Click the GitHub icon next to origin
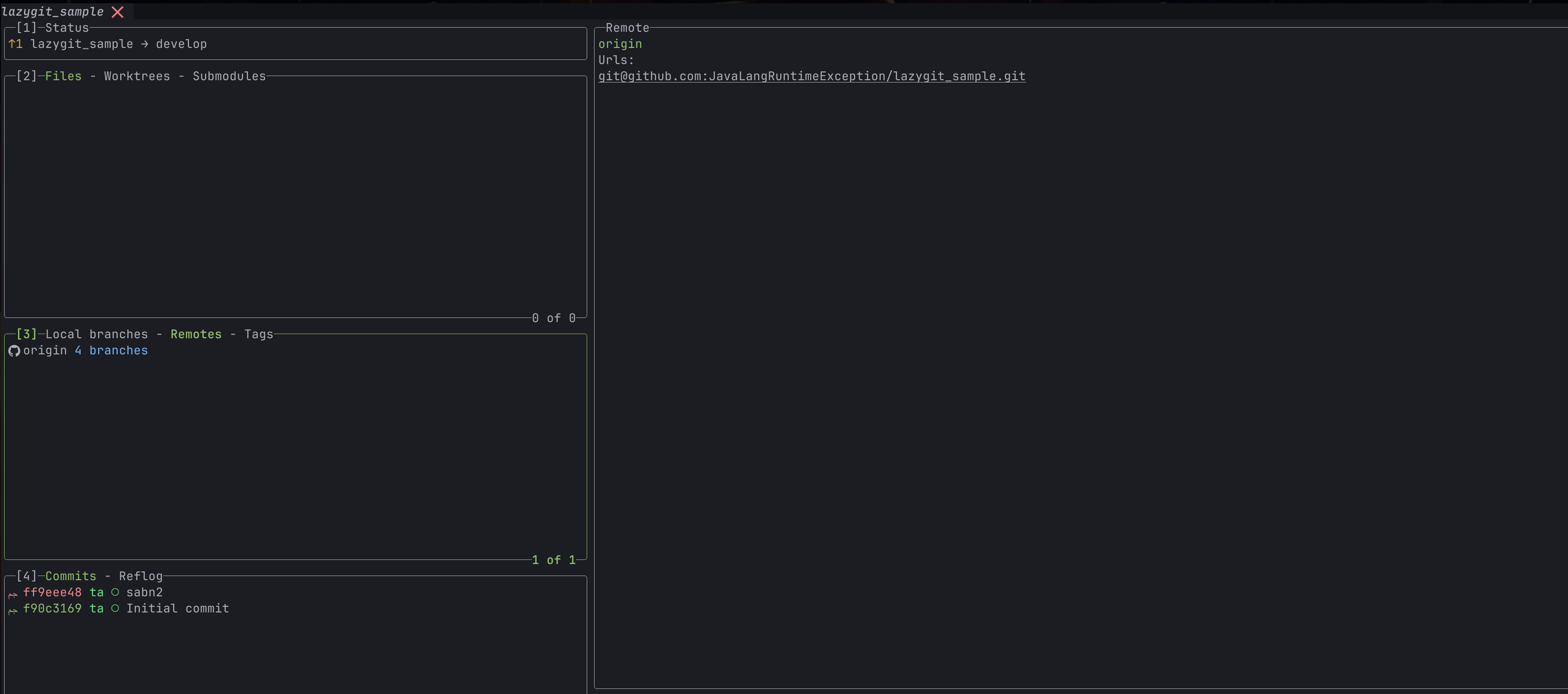Viewport: 1568px width, 694px height. [x=14, y=351]
